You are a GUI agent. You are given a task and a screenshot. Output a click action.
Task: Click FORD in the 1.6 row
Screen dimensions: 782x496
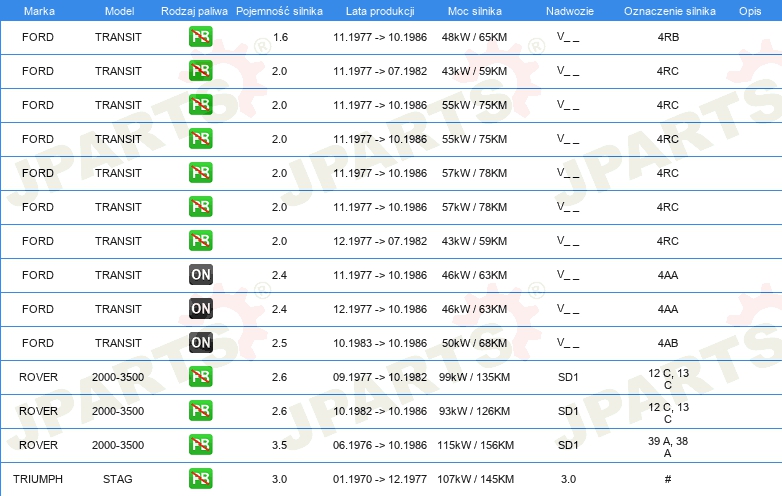(x=38, y=37)
